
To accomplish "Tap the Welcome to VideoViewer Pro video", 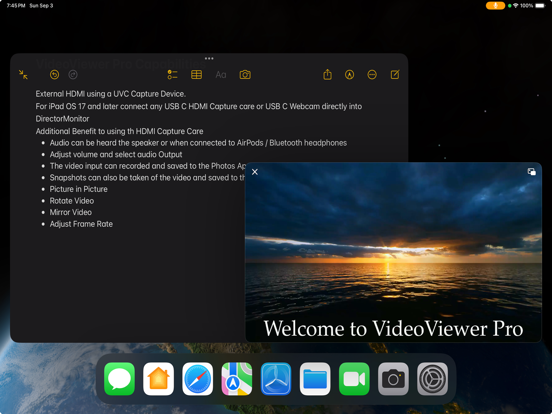I will point(393,252).
